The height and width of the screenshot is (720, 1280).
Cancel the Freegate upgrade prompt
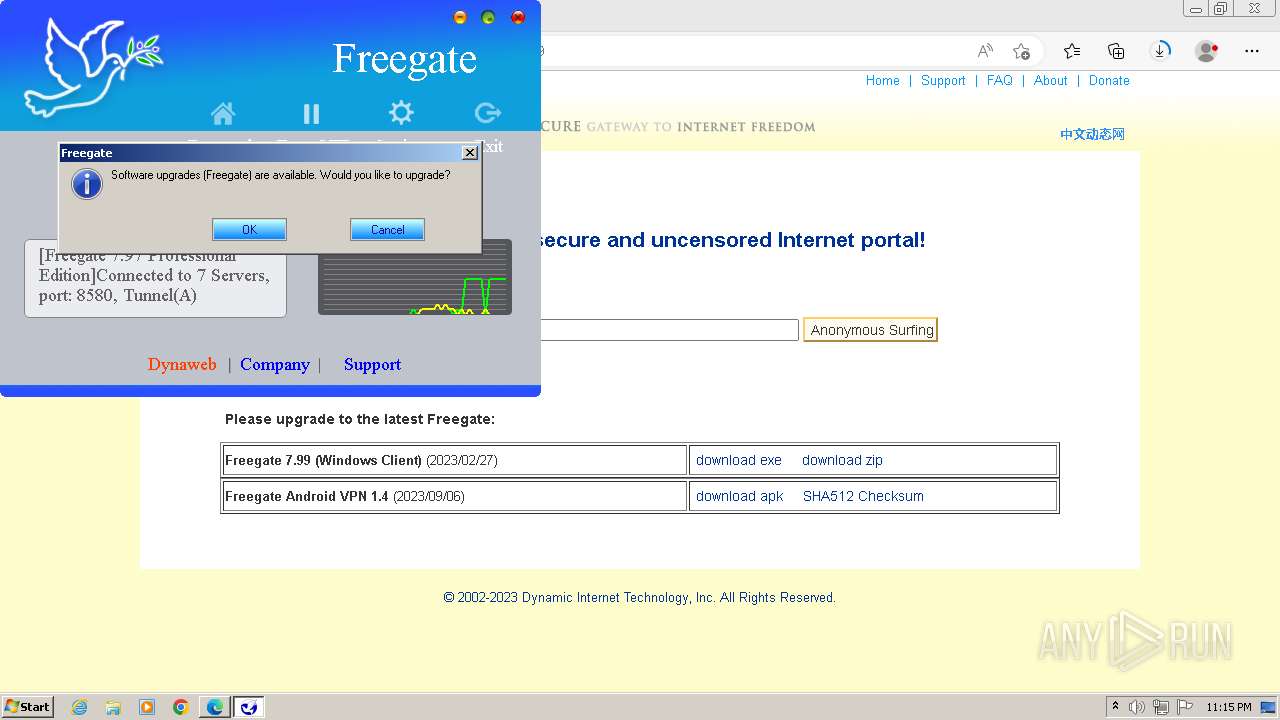387,230
